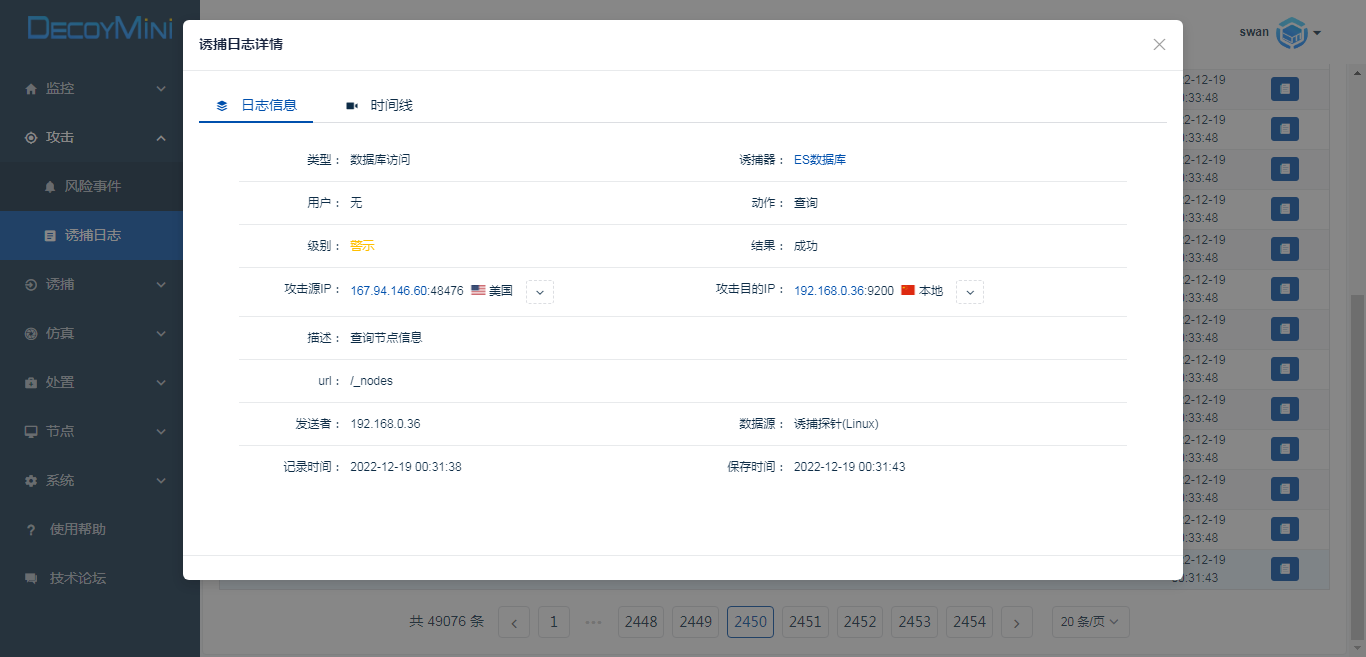Open the 20 条/页 page size dropdown
The width and height of the screenshot is (1366, 657).
1090,622
